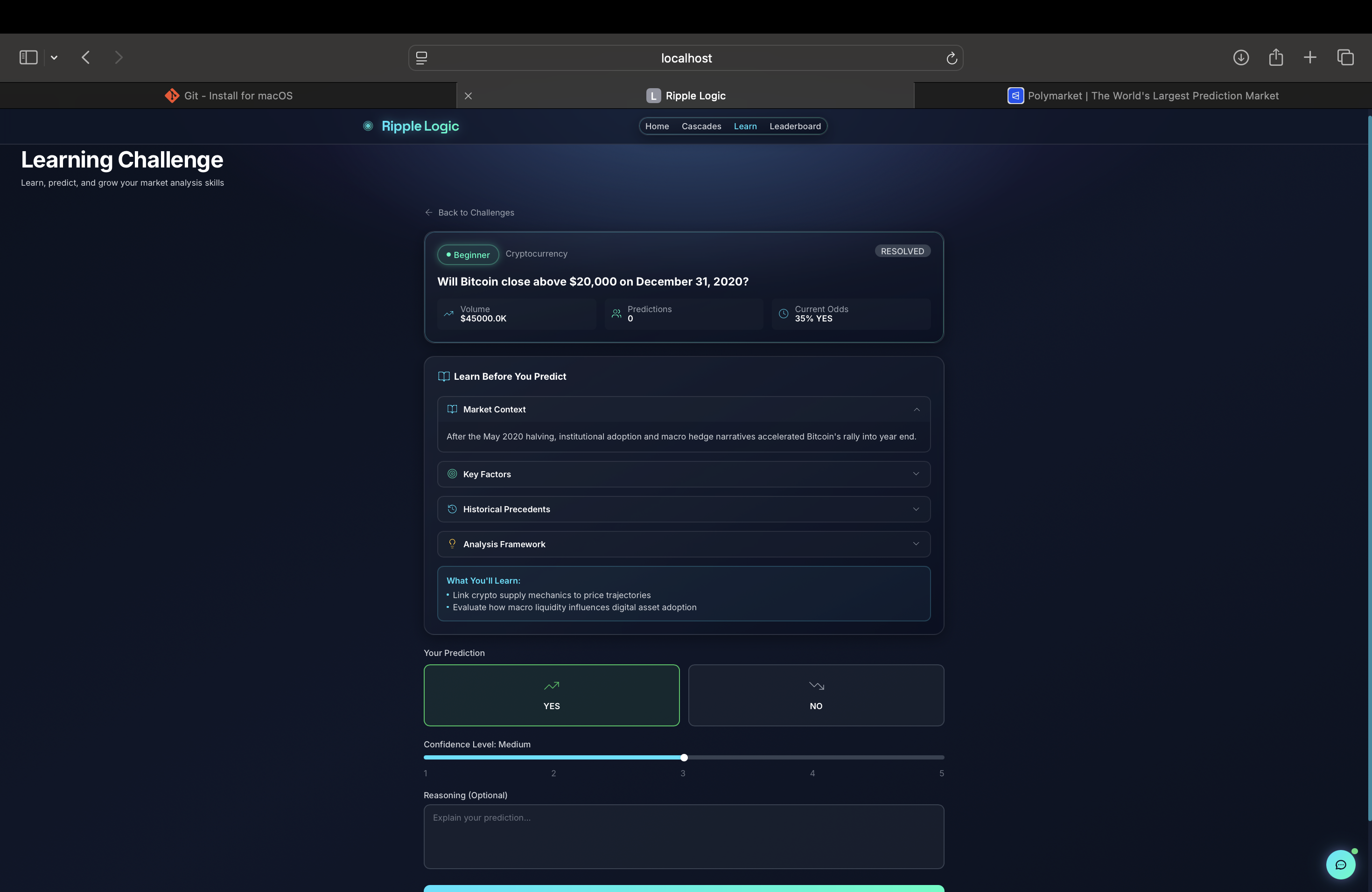Click the Share icon in Safari

tap(1276, 58)
